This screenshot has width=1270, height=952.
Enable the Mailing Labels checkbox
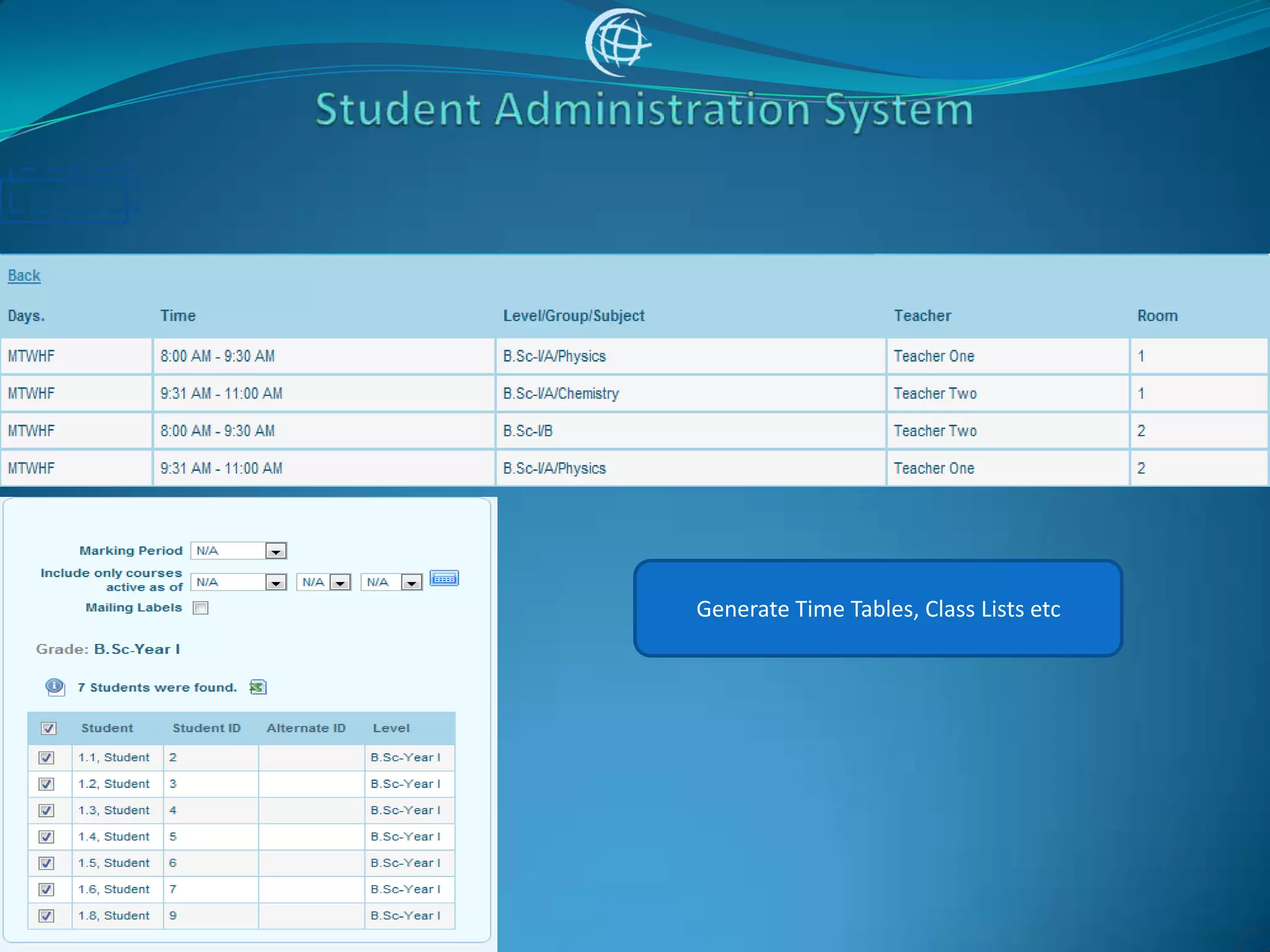(200, 608)
